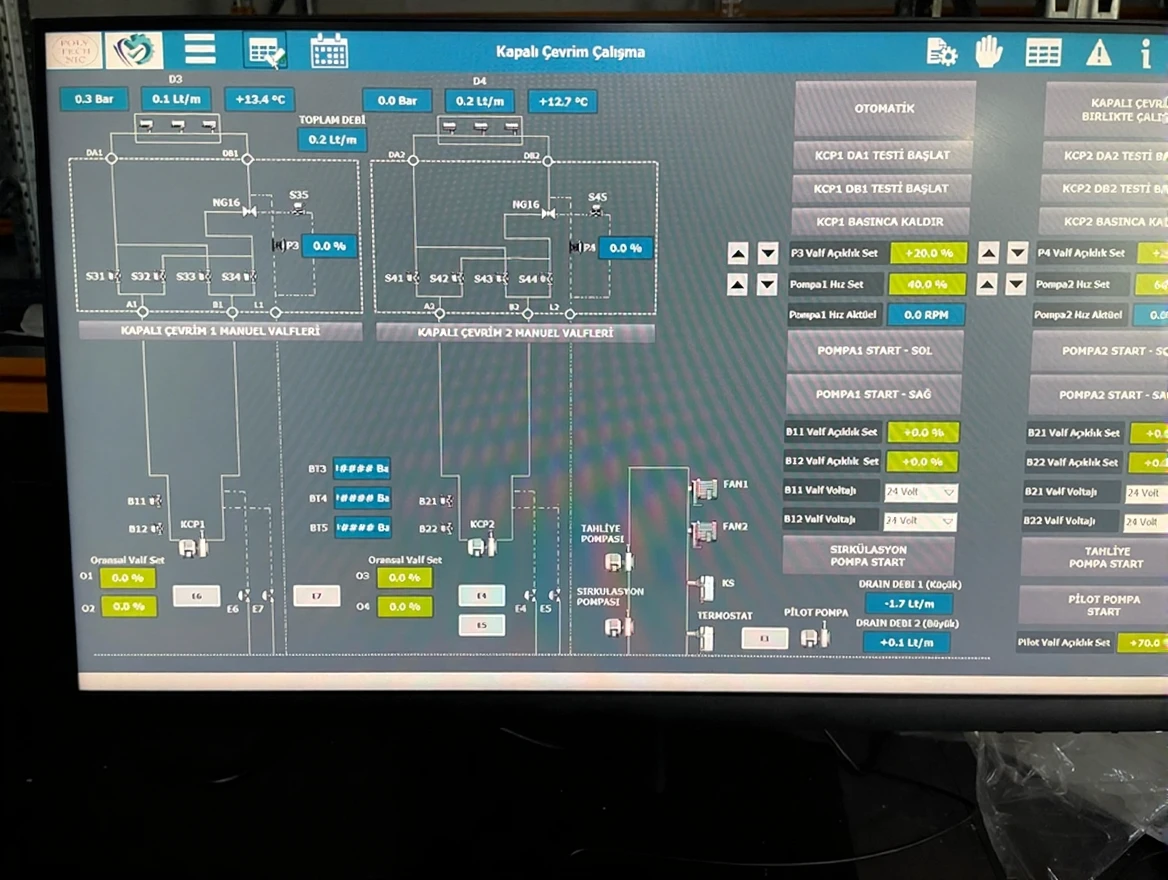Open the hamburger menu in top bar
Image resolution: width=1168 pixels, height=880 pixels.
(x=200, y=49)
